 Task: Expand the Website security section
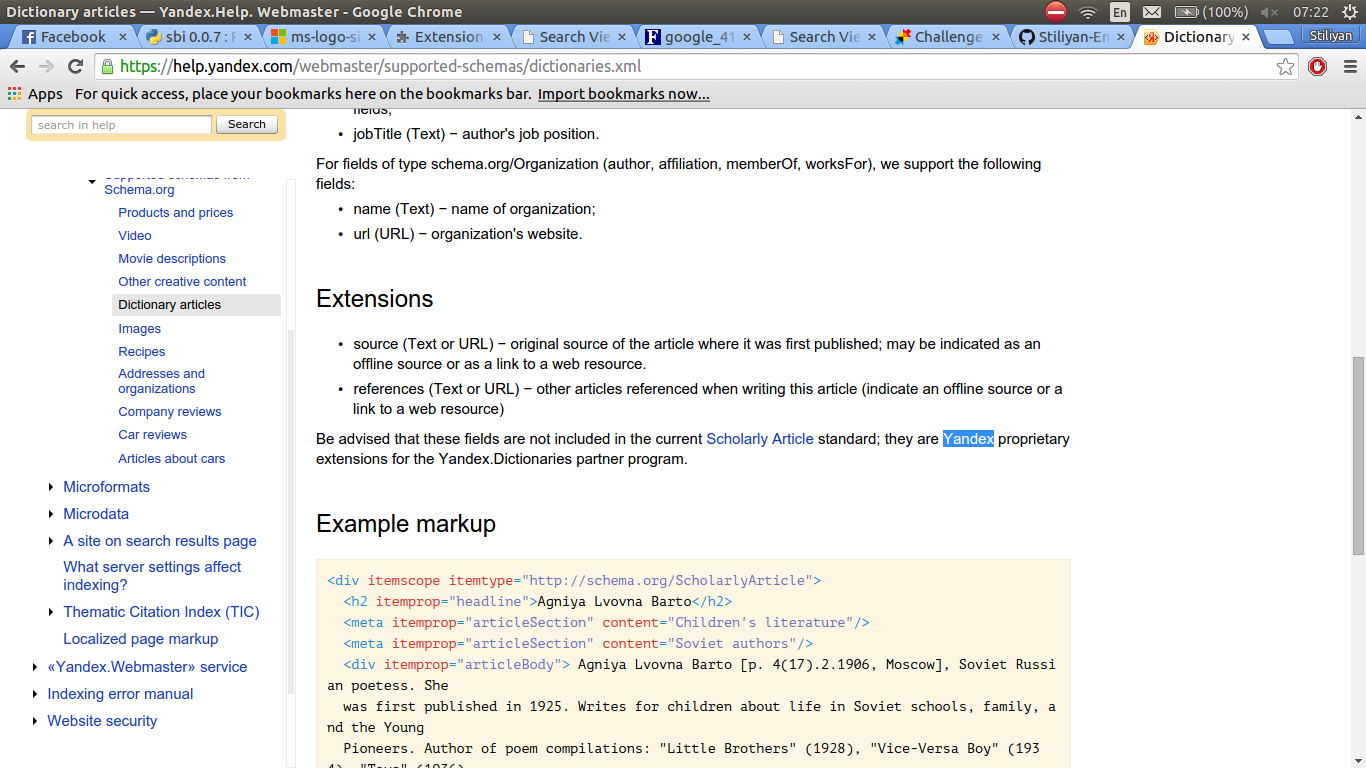pos(36,721)
